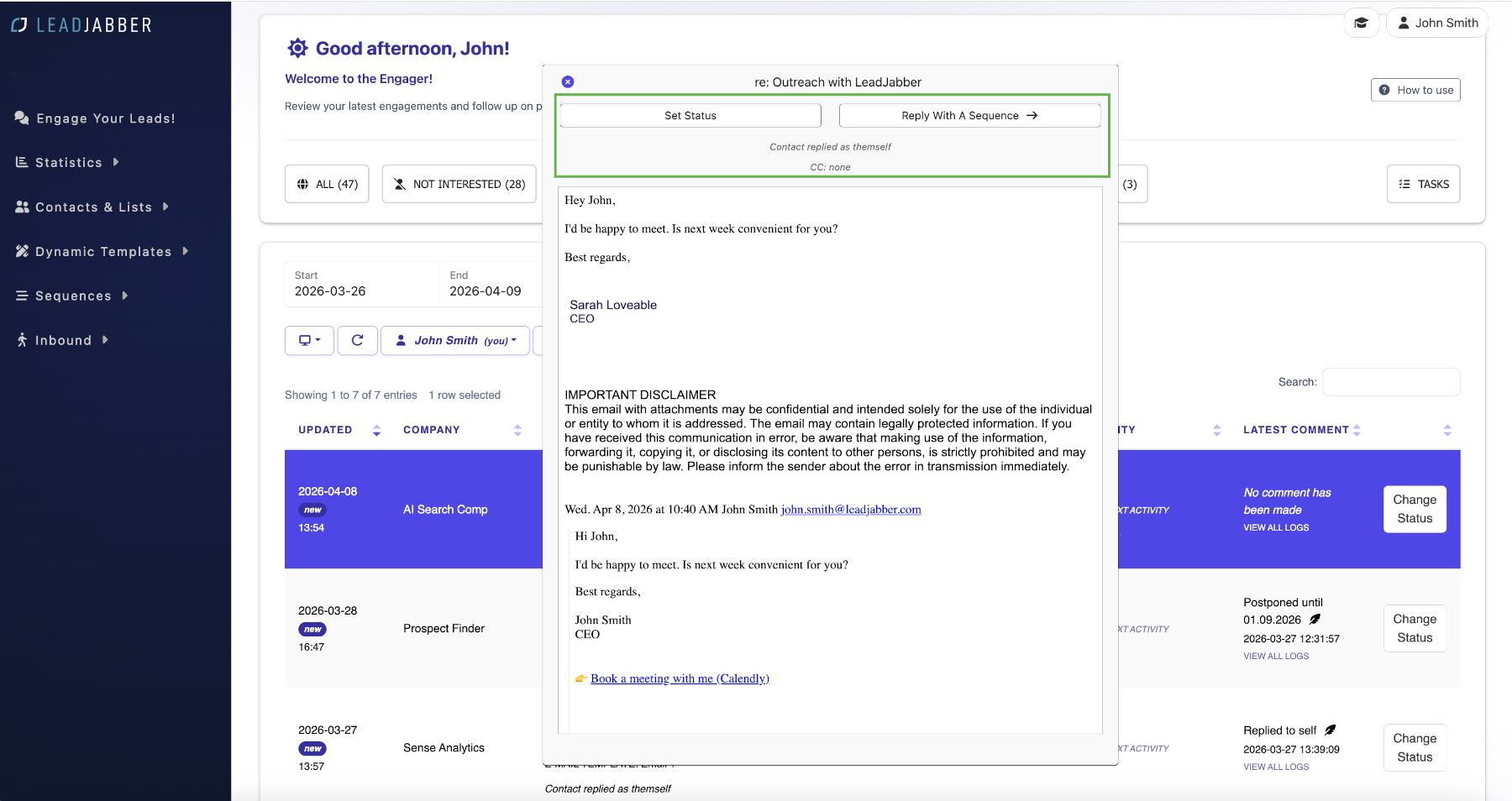Click the How to use help button
The width and height of the screenshot is (1512, 801).
[1415, 90]
